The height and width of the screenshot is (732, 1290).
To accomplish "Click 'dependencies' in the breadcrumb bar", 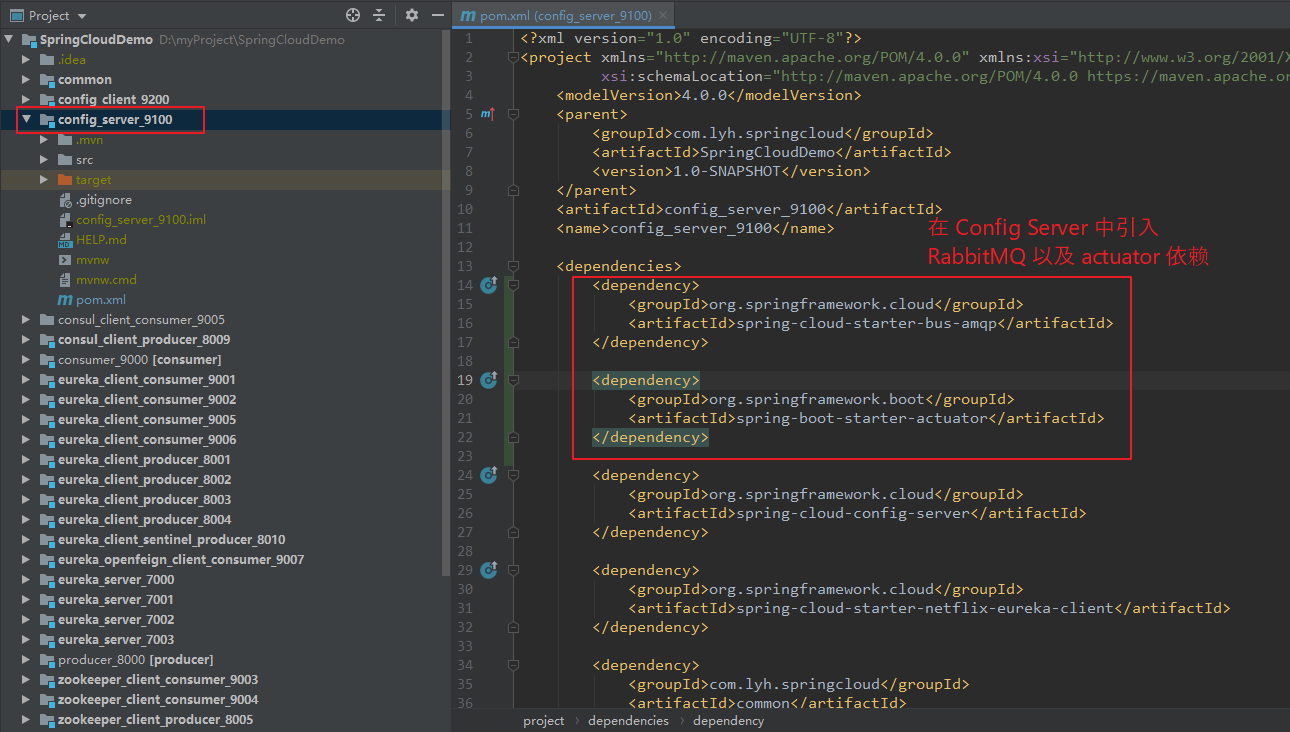I will 628,720.
